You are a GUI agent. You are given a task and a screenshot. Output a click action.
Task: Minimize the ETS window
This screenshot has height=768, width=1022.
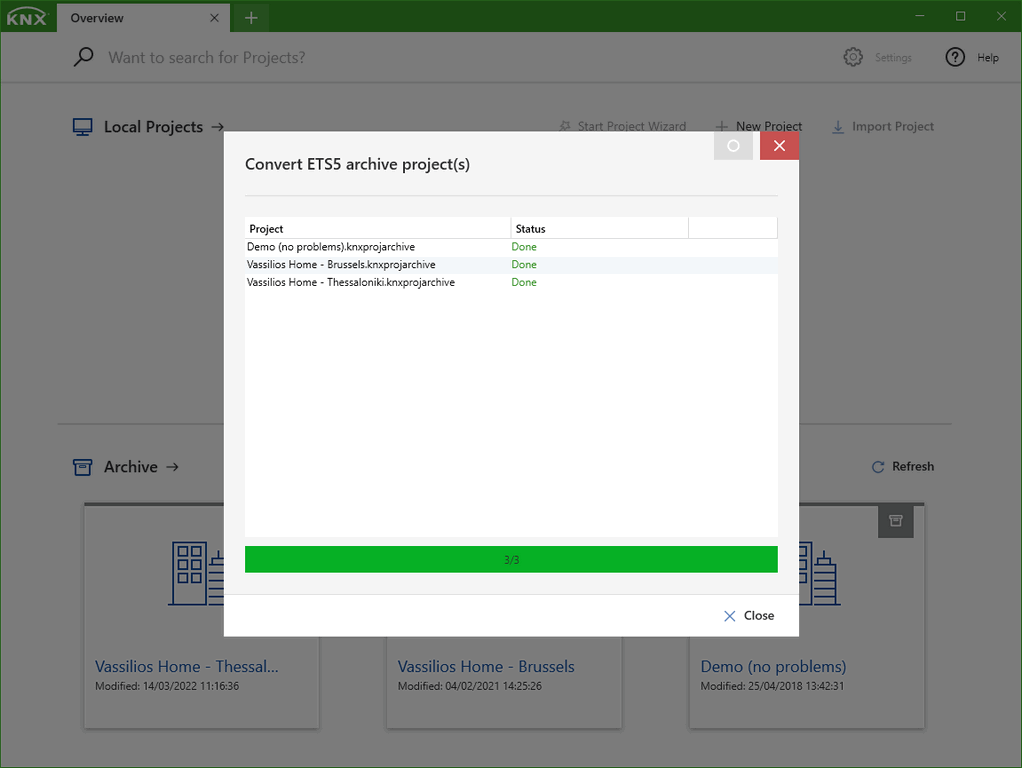(920, 16)
